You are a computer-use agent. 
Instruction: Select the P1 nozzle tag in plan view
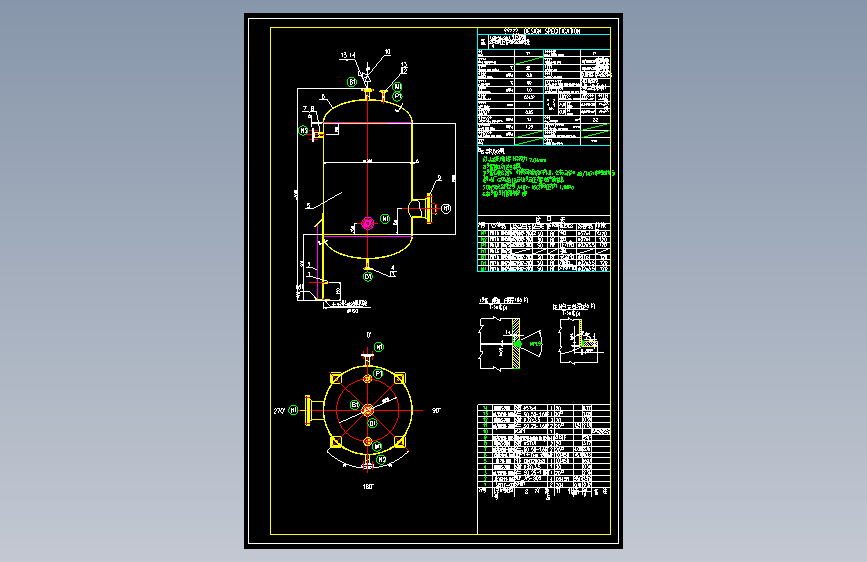(378, 374)
